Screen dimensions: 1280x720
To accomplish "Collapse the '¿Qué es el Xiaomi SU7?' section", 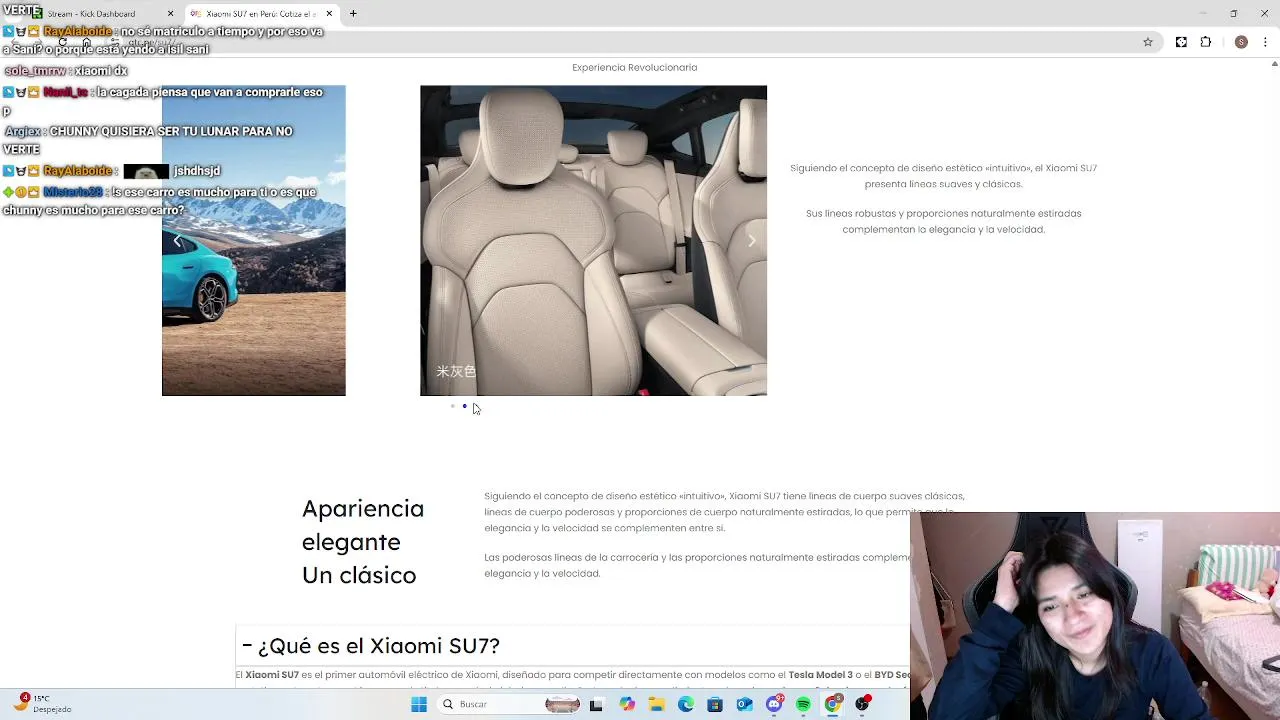I will pos(371,646).
